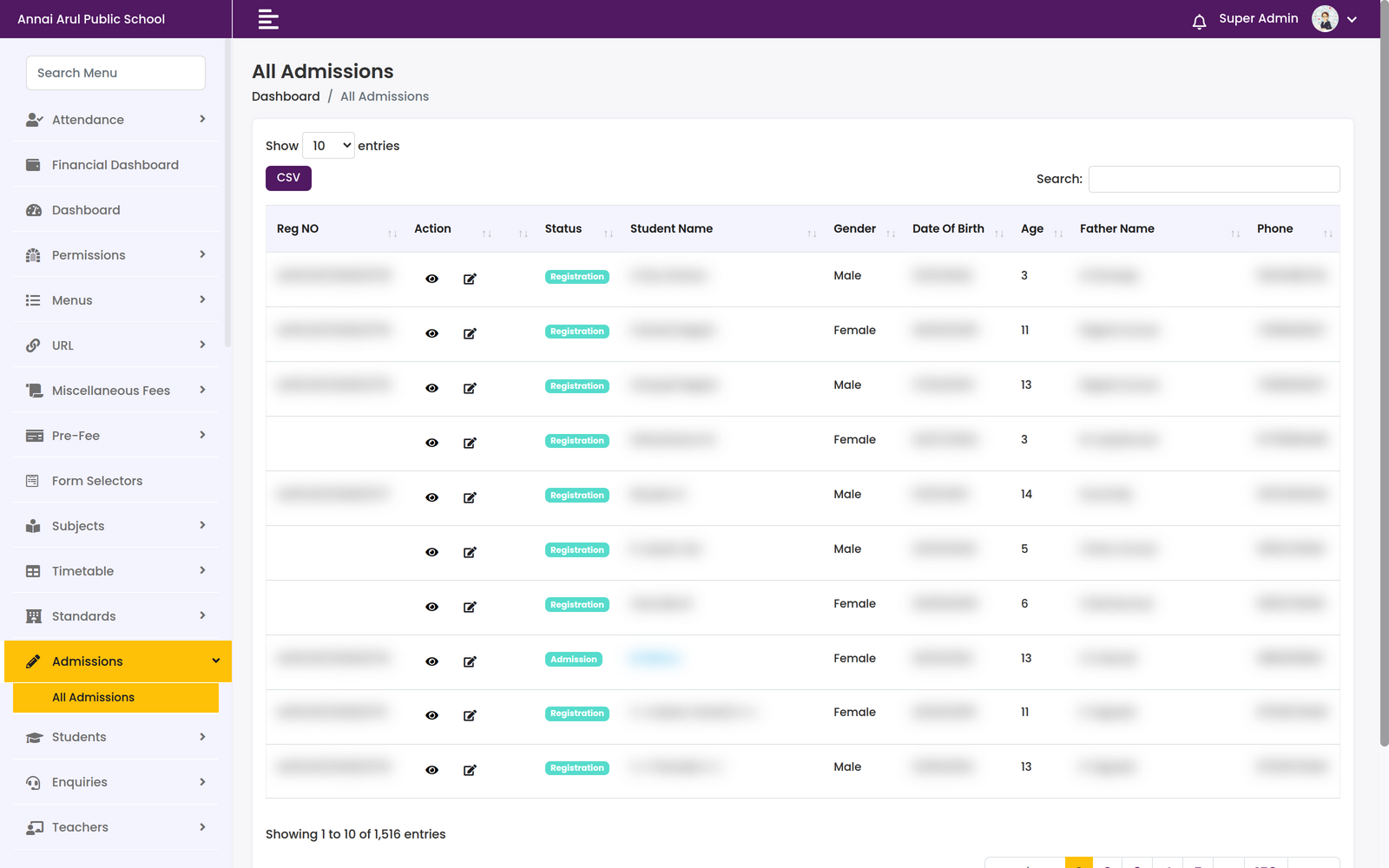The height and width of the screenshot is (868, 1389).
Task: Sort table by Student Name column
Action: (x=721, y=229)
